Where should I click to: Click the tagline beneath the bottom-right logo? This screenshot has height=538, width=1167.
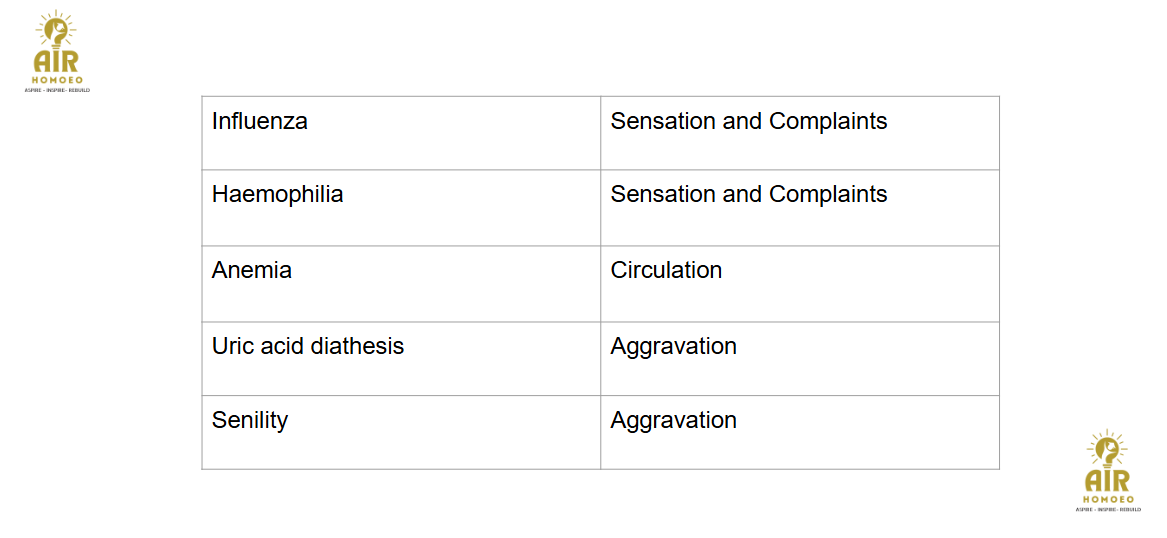(1107, 509)
